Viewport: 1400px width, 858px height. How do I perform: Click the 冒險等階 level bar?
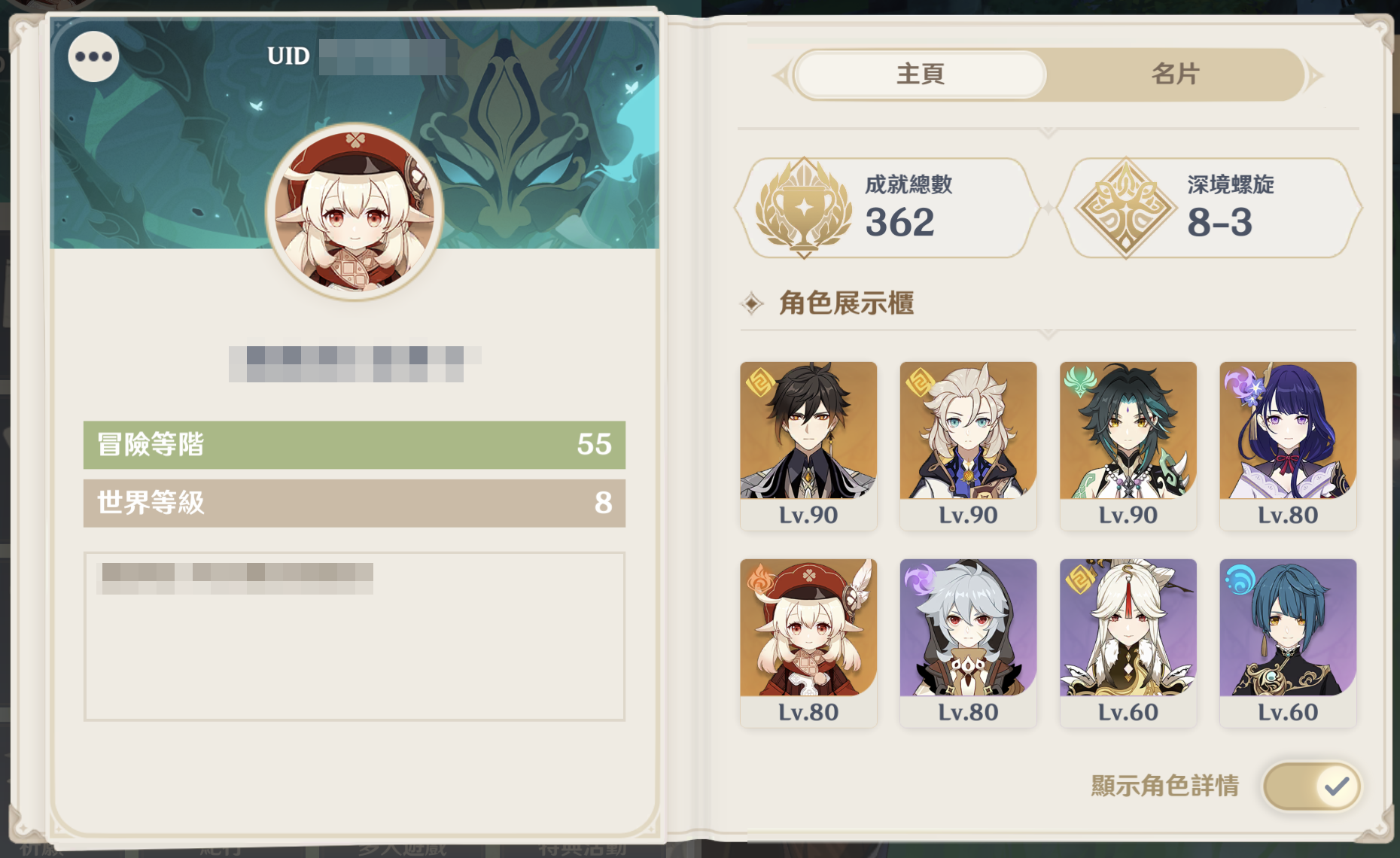click(355, 445)
